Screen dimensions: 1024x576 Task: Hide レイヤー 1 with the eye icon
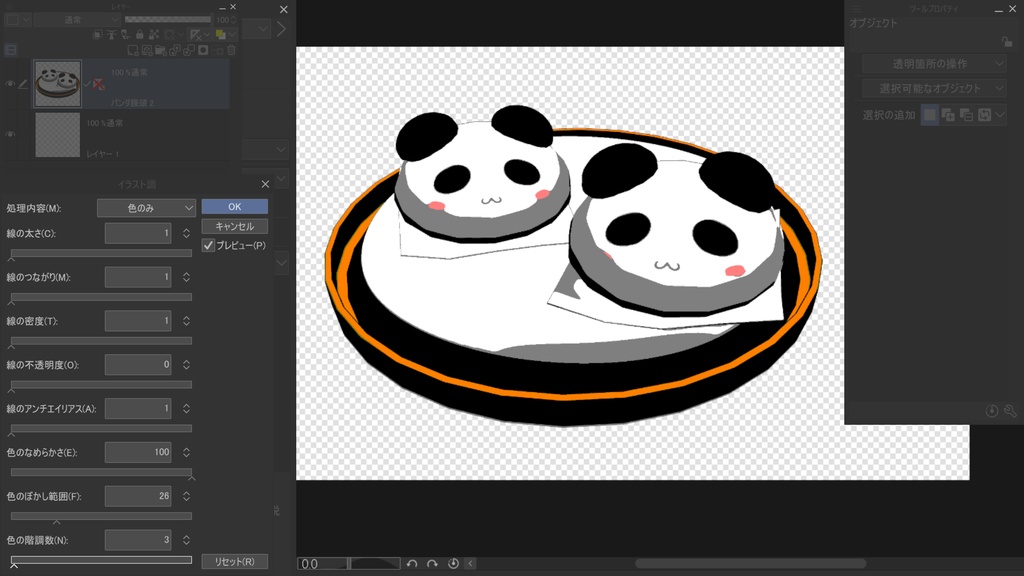[x=10, y=134]
